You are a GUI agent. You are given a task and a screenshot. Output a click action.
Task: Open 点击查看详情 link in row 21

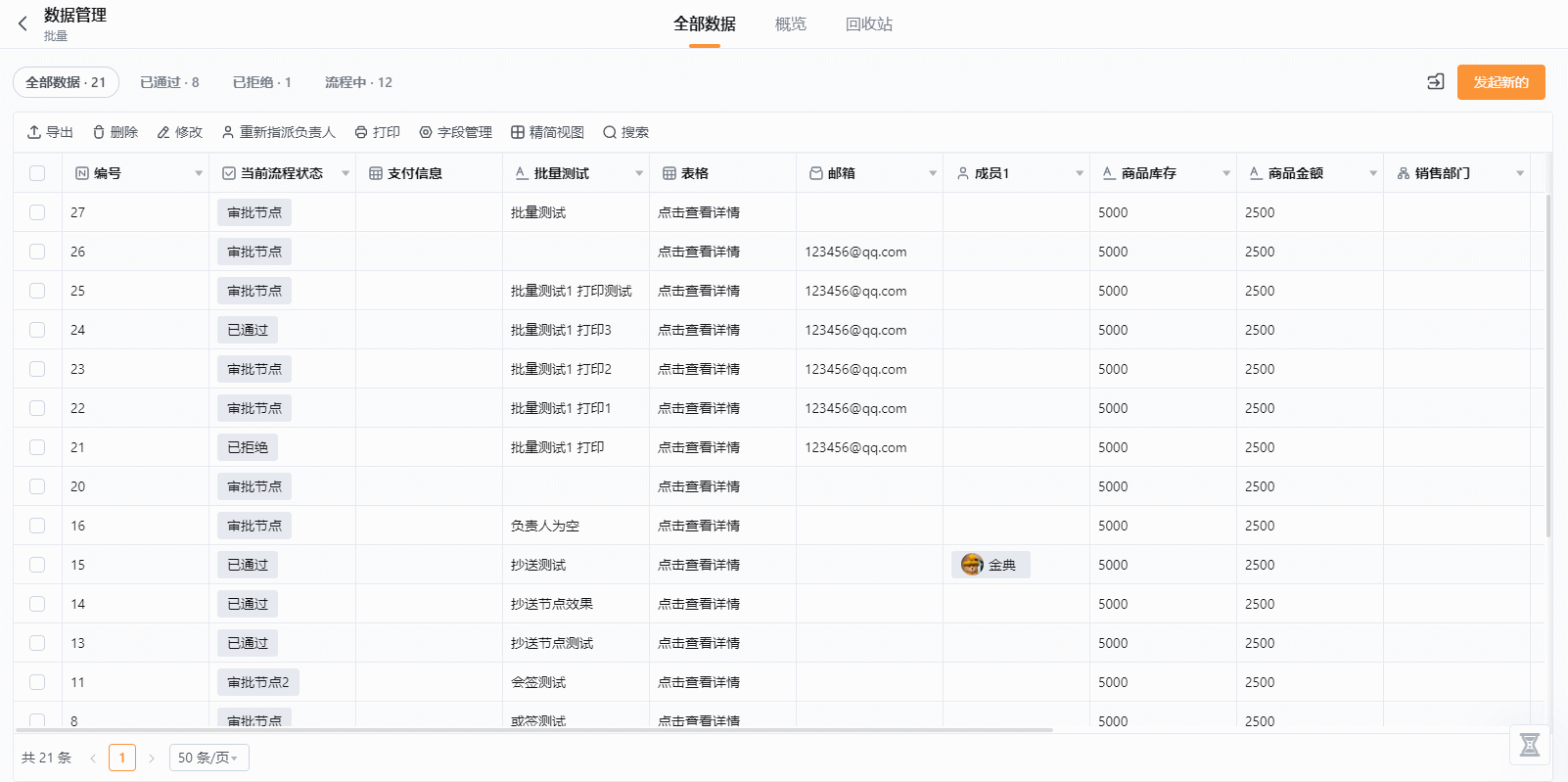click(699, 447)
